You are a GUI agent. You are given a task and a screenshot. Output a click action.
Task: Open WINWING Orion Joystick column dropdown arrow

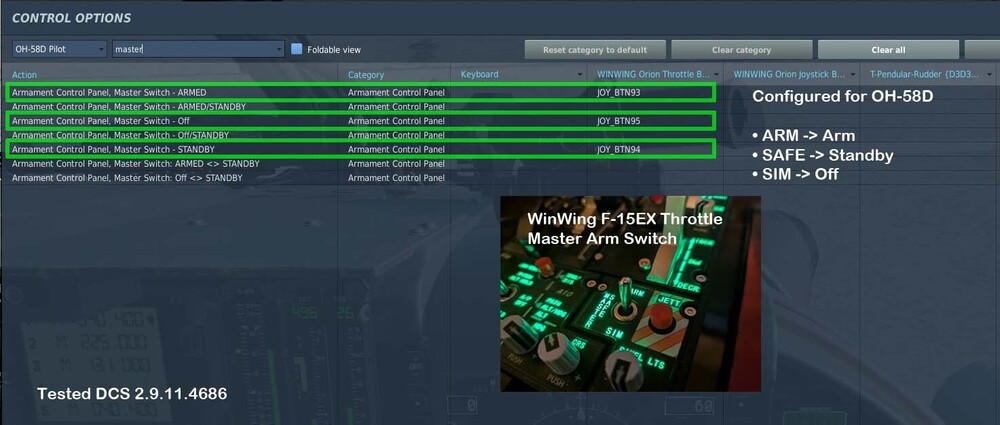pyautogui.click(x=853, y=75)
